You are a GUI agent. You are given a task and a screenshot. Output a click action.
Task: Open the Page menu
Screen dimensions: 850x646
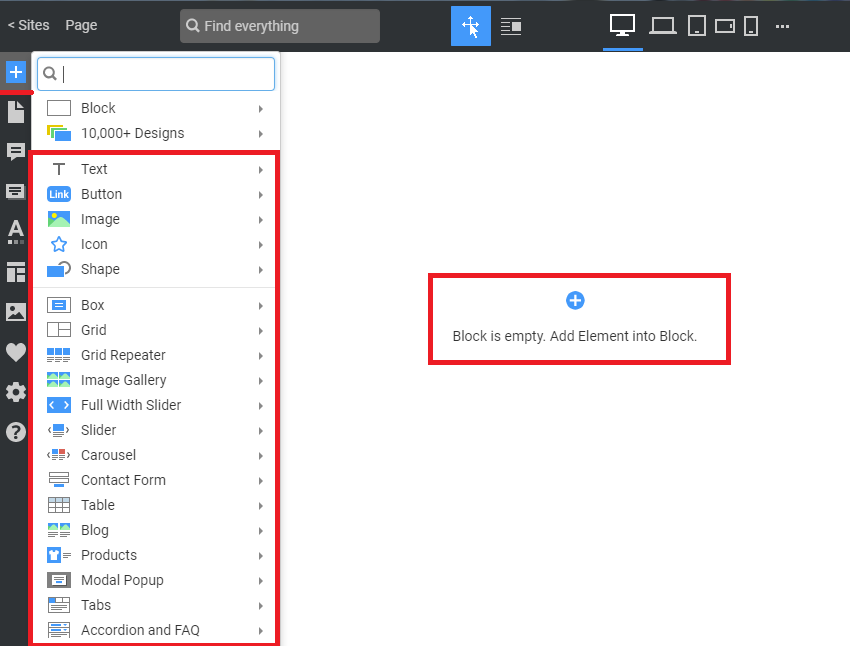coord(81,25)
